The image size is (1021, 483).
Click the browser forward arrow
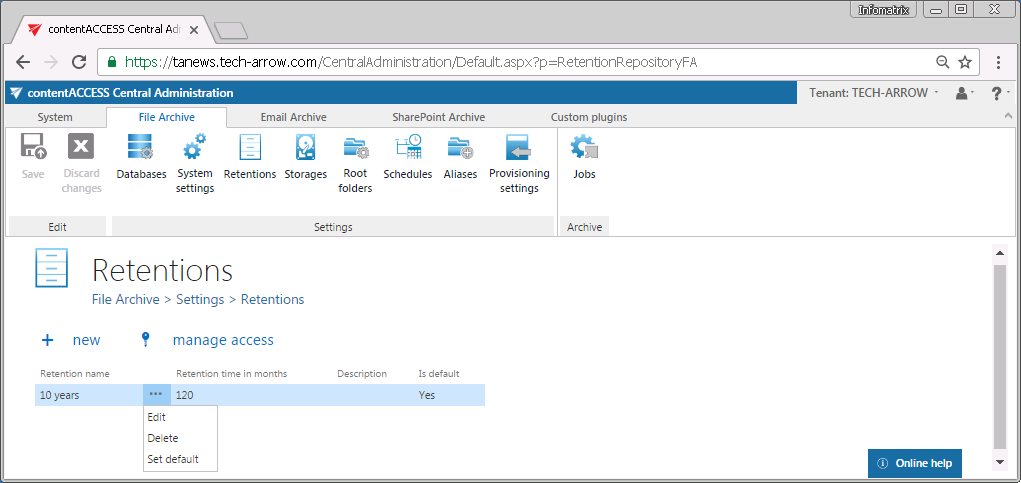[x=51, y=62]
